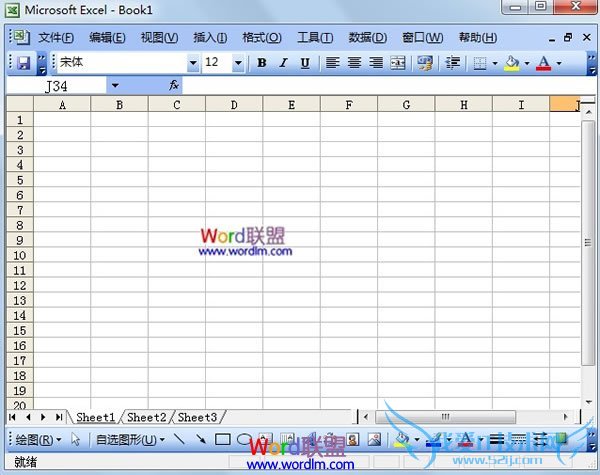Open the 视图(V) menu
Screen dimensions: 600x475
click(159, 38)
